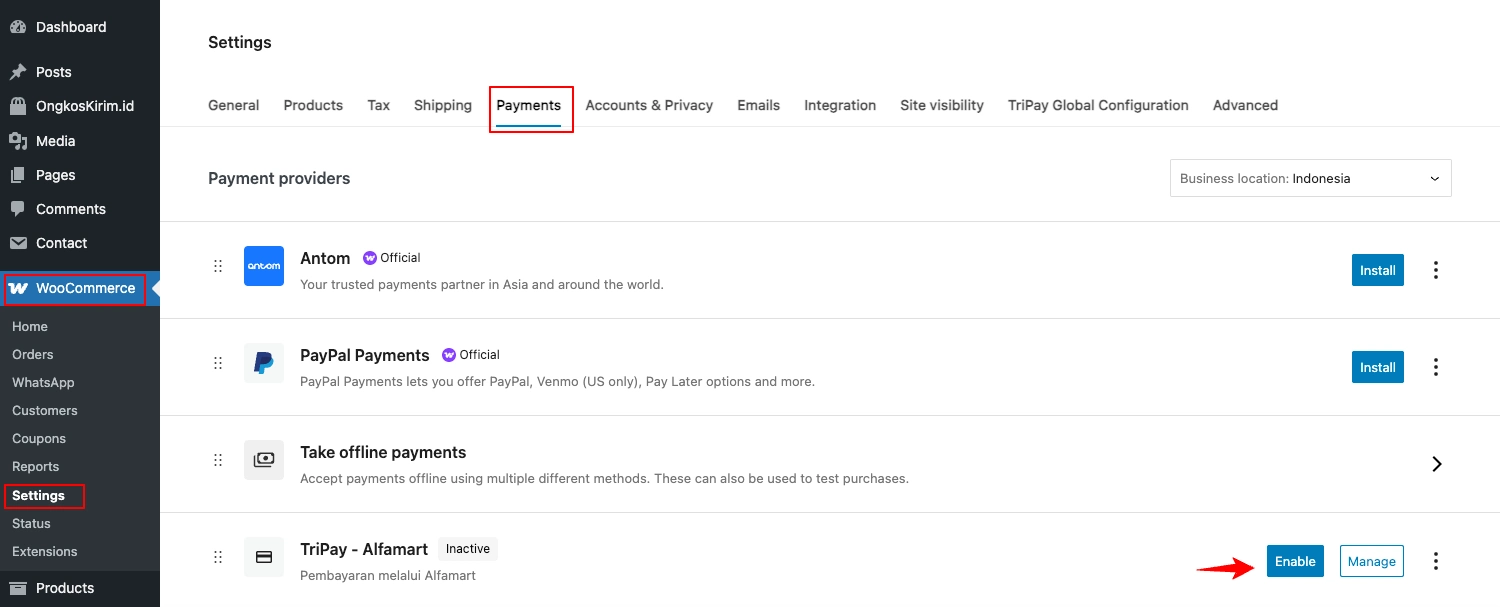The width and height of the screenshot is (1500, 607).
Task: Grab the drag handle for PayPal Payments
Action: (218, 363)
